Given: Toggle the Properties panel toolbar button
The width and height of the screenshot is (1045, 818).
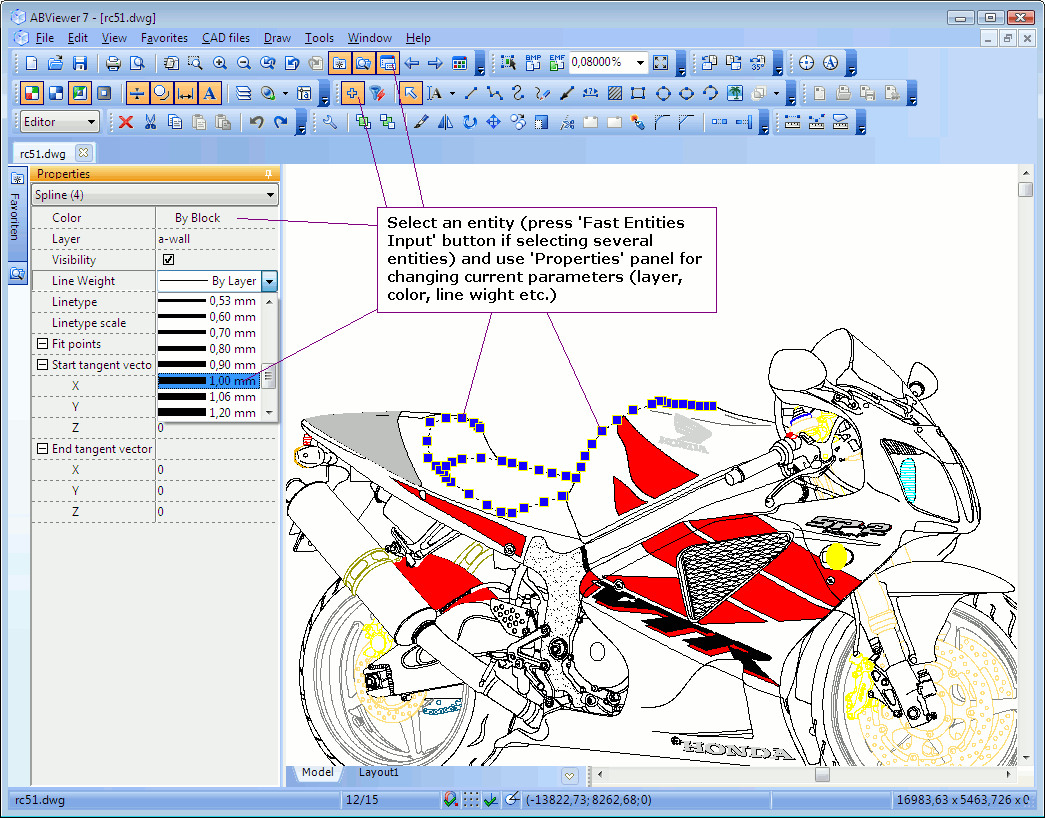Looking at the screenshot, I should pos(387,63).
